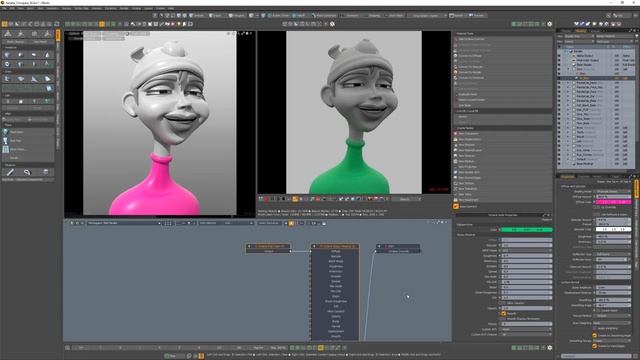Viewport: 640px width, 360px height.
Task: Click the bucket icon right of the loop icon
Action: (x=45, y=172)
